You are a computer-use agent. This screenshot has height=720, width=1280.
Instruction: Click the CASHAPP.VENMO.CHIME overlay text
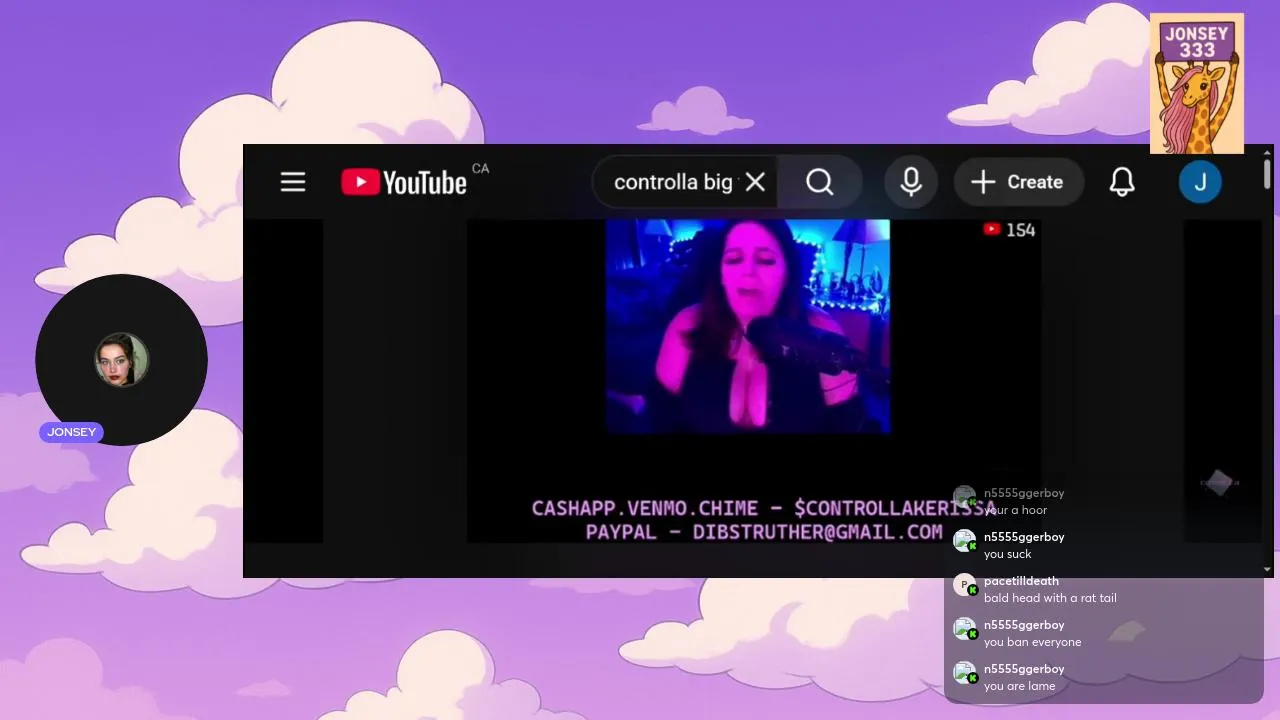point(764,508)
